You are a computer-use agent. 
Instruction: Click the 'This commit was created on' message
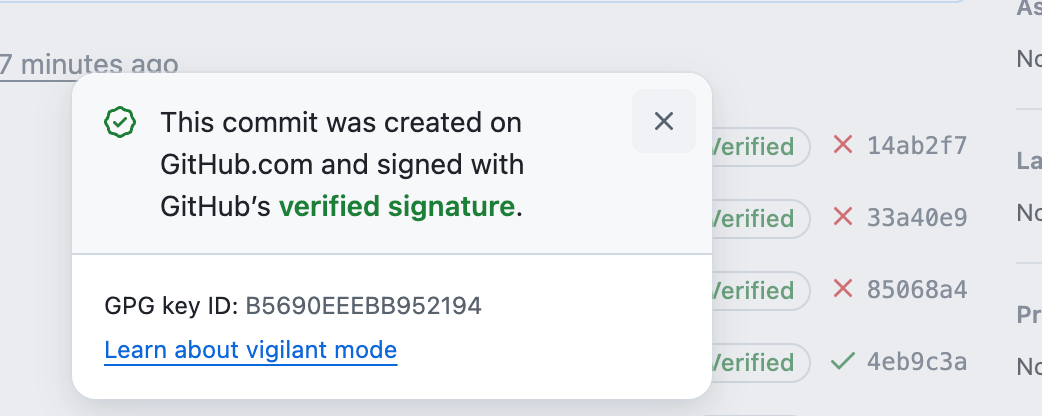(341, 123)
